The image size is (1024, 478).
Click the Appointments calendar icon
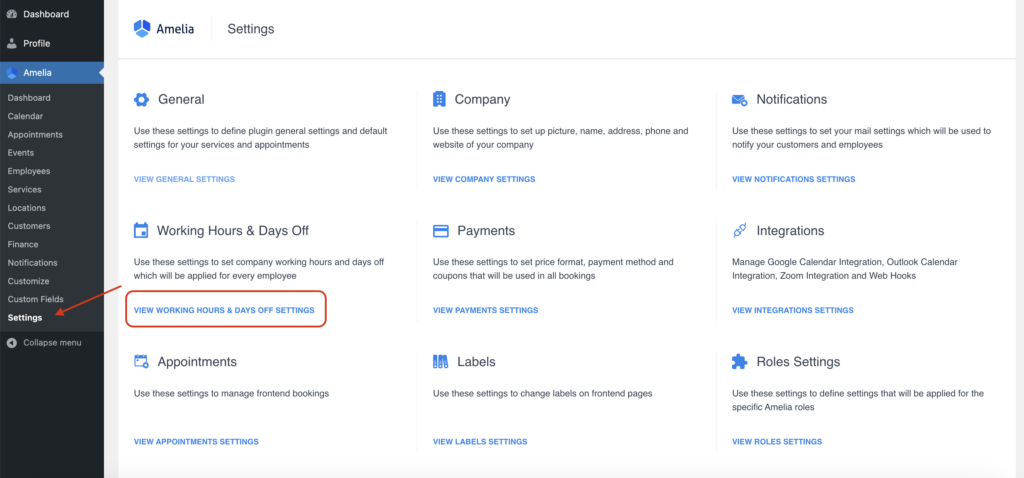[141, 362]
